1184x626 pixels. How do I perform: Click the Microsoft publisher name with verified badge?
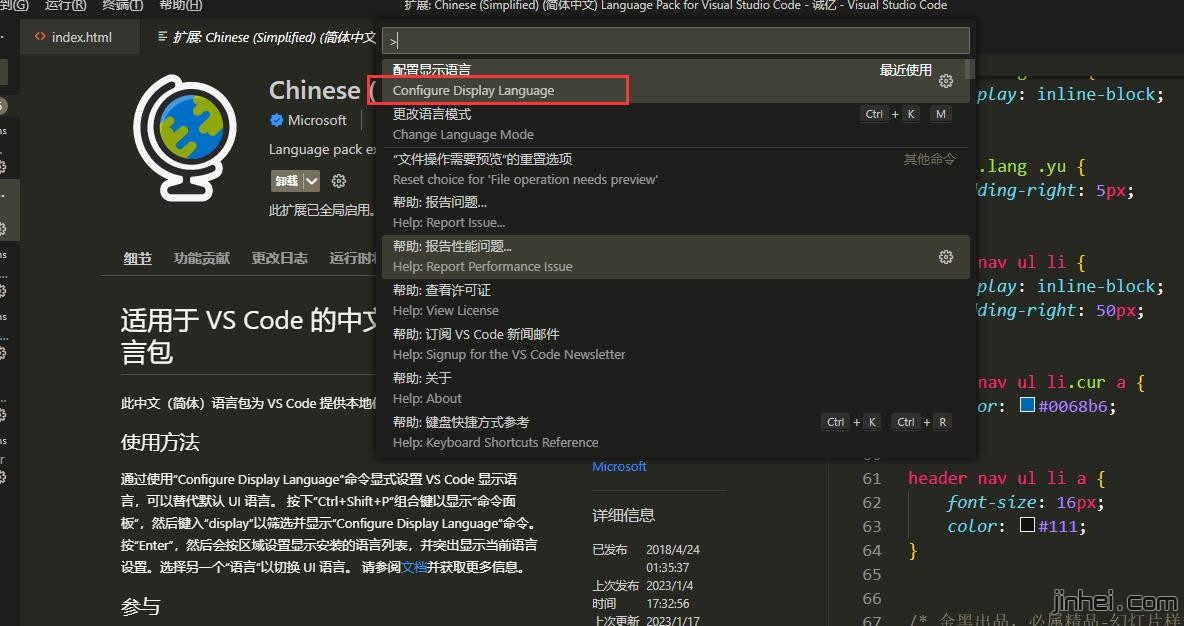click(309, 120)
